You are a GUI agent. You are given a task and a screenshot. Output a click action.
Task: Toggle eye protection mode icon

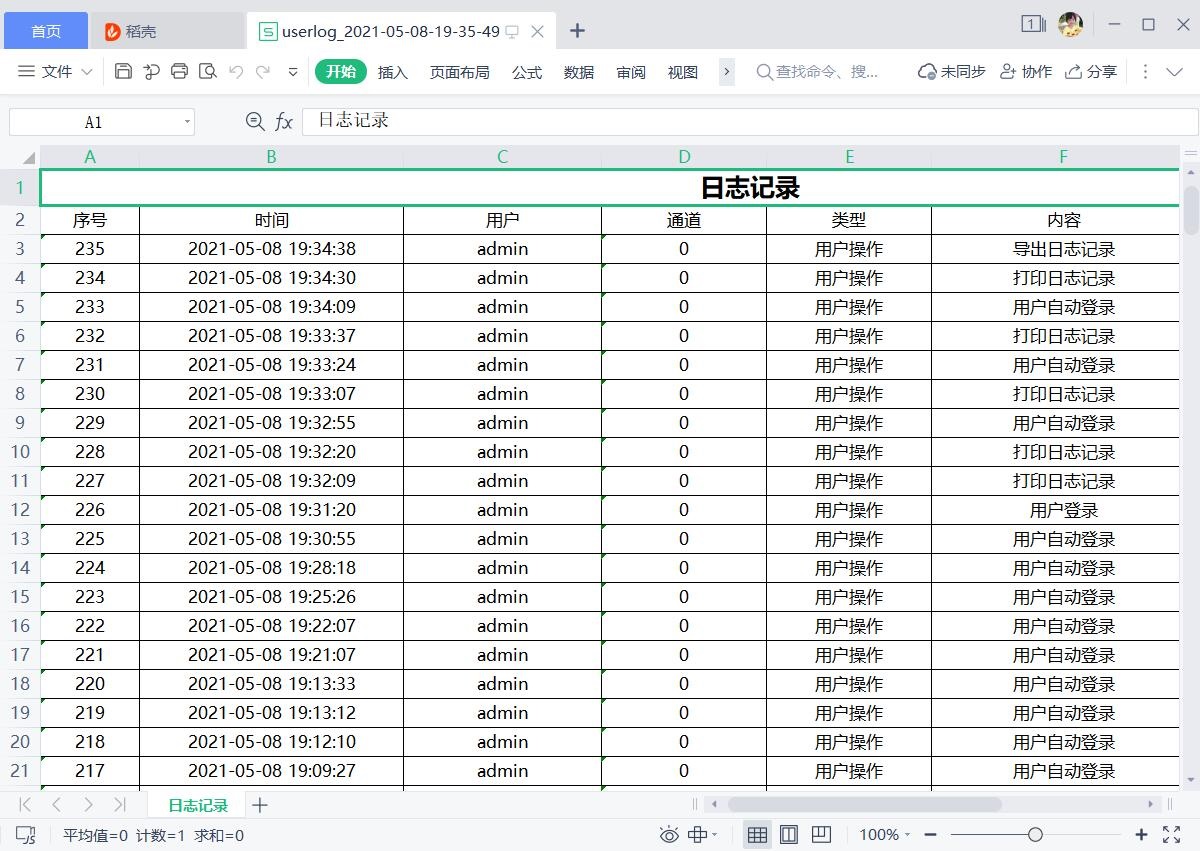(669, 834)
